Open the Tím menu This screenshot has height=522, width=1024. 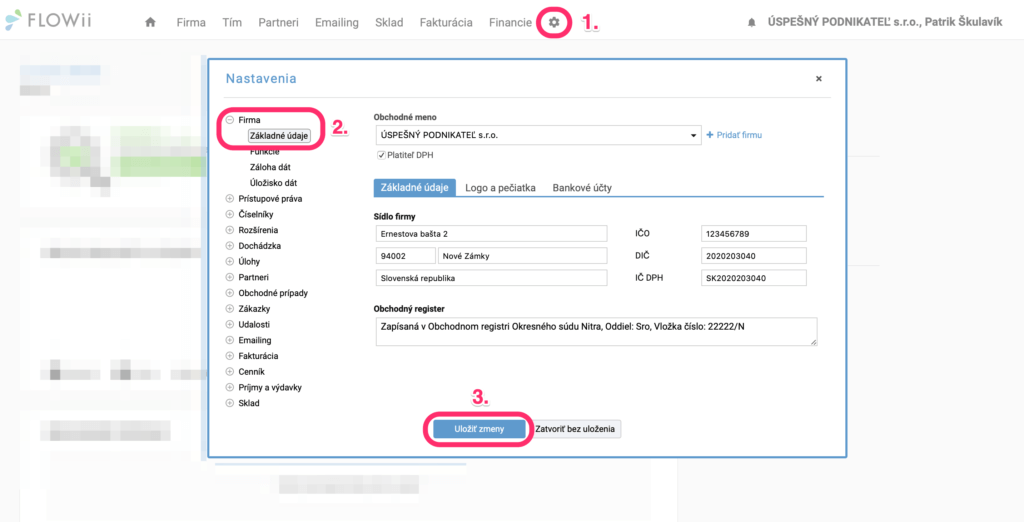pos(232,22)
